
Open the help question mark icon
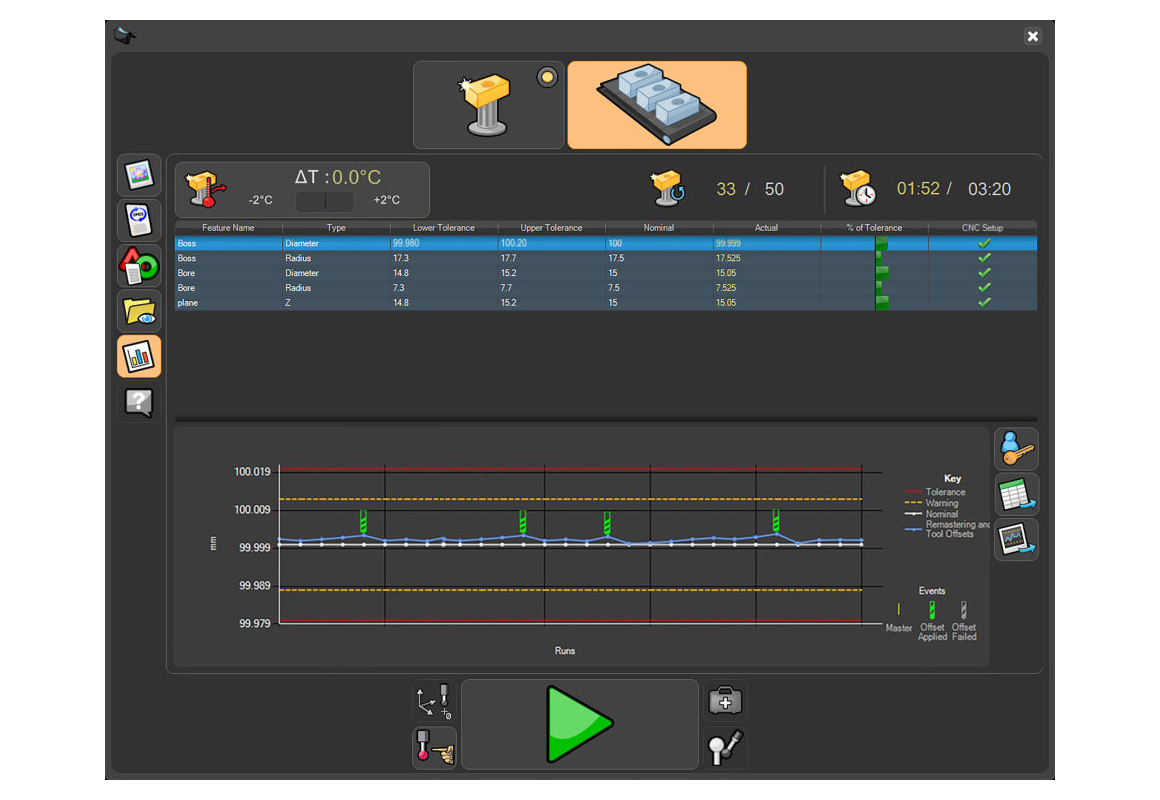pos(139,402)
